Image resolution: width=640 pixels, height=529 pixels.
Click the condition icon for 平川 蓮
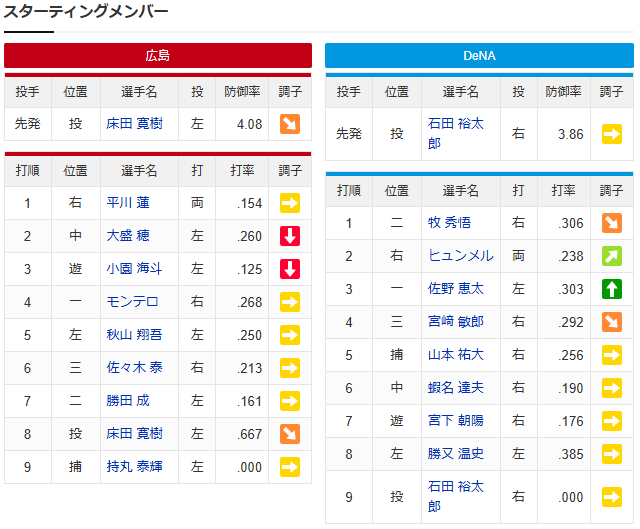coord(290,203)
